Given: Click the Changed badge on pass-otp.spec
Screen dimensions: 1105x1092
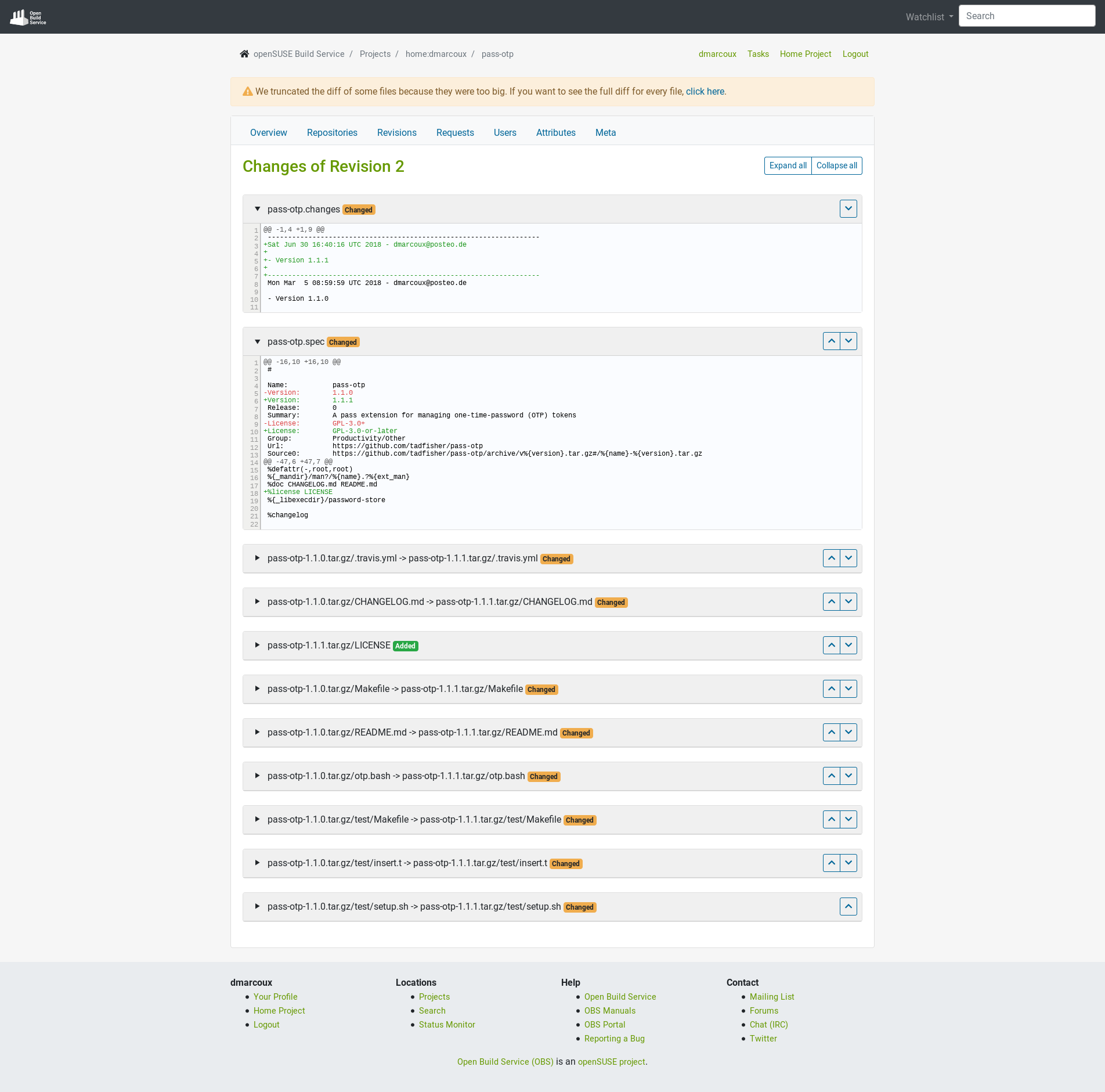Looking at the screenshot, I should (x=342, y=342).
